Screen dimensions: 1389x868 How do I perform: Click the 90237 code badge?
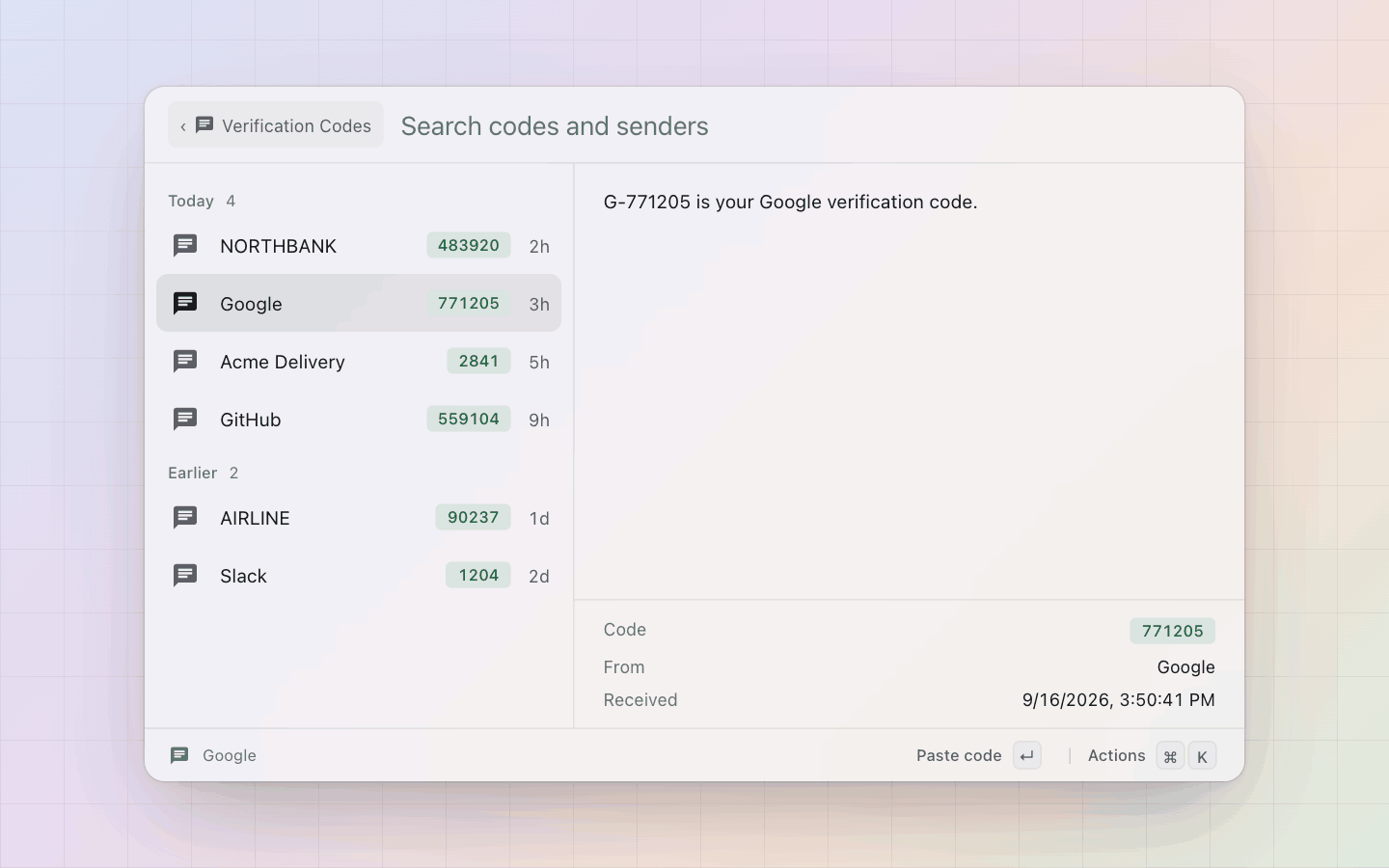click(473, 517)
